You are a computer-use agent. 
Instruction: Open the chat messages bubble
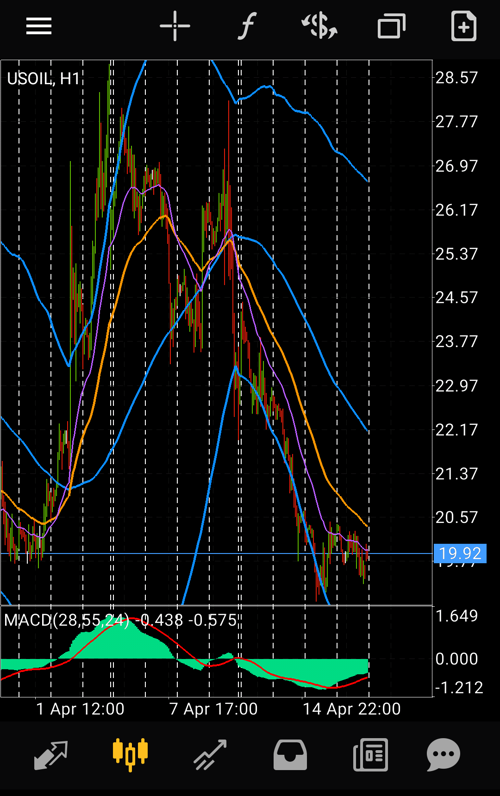[443, 755]
